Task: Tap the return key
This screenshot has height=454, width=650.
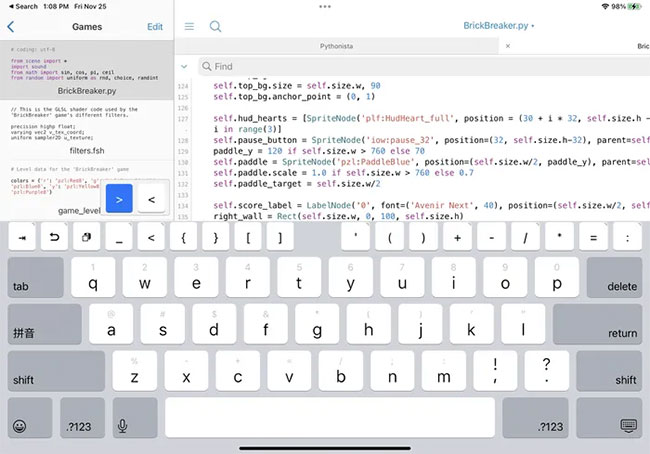Action: coord(597,324)
